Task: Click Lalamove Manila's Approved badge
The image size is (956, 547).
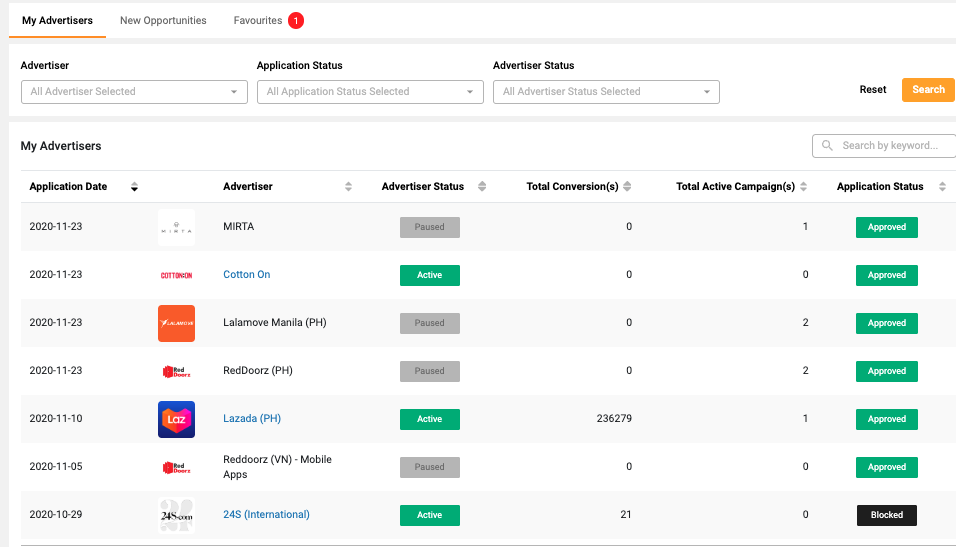Action: (886, 323)
